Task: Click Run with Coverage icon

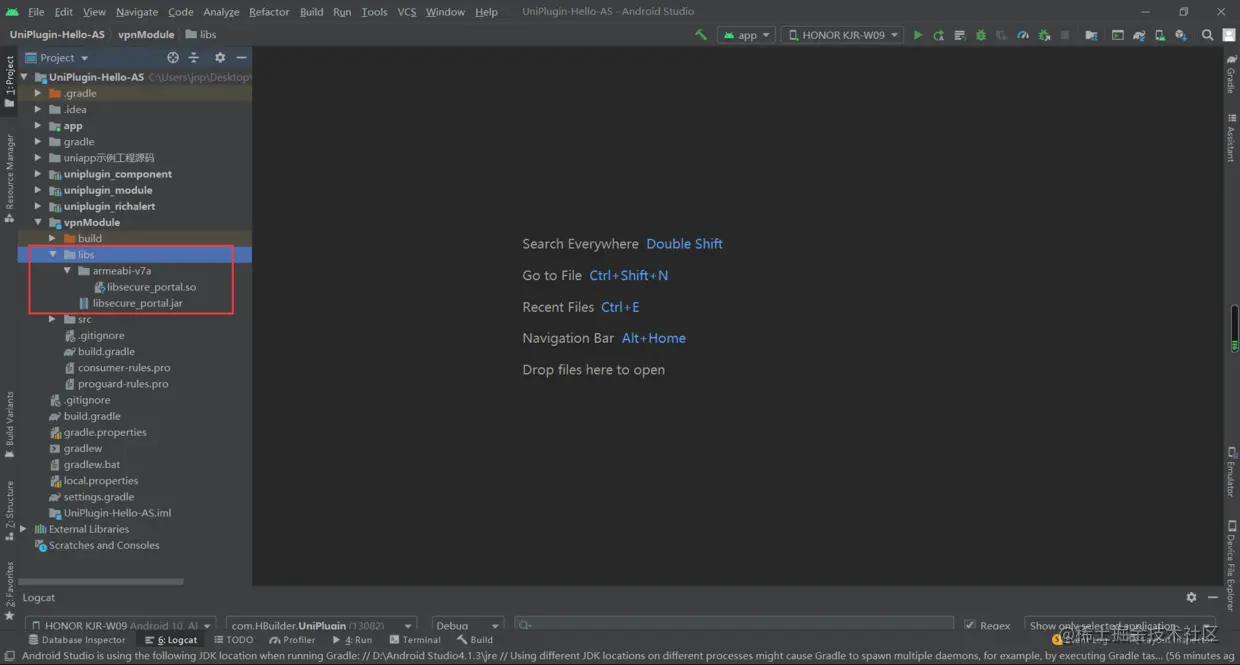Action: [1002, 35]
